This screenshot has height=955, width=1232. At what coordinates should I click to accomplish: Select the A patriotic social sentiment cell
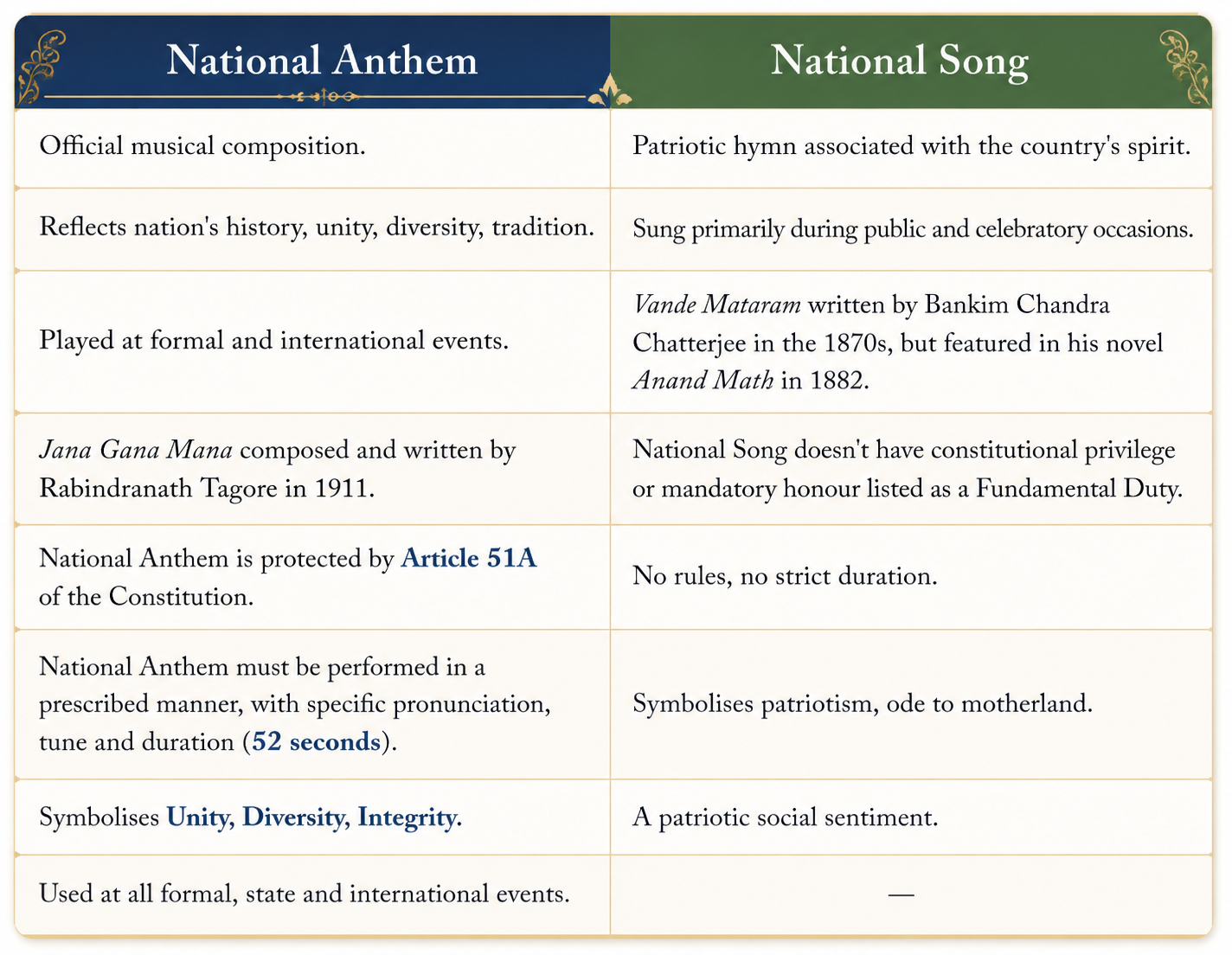coord(911,817)
